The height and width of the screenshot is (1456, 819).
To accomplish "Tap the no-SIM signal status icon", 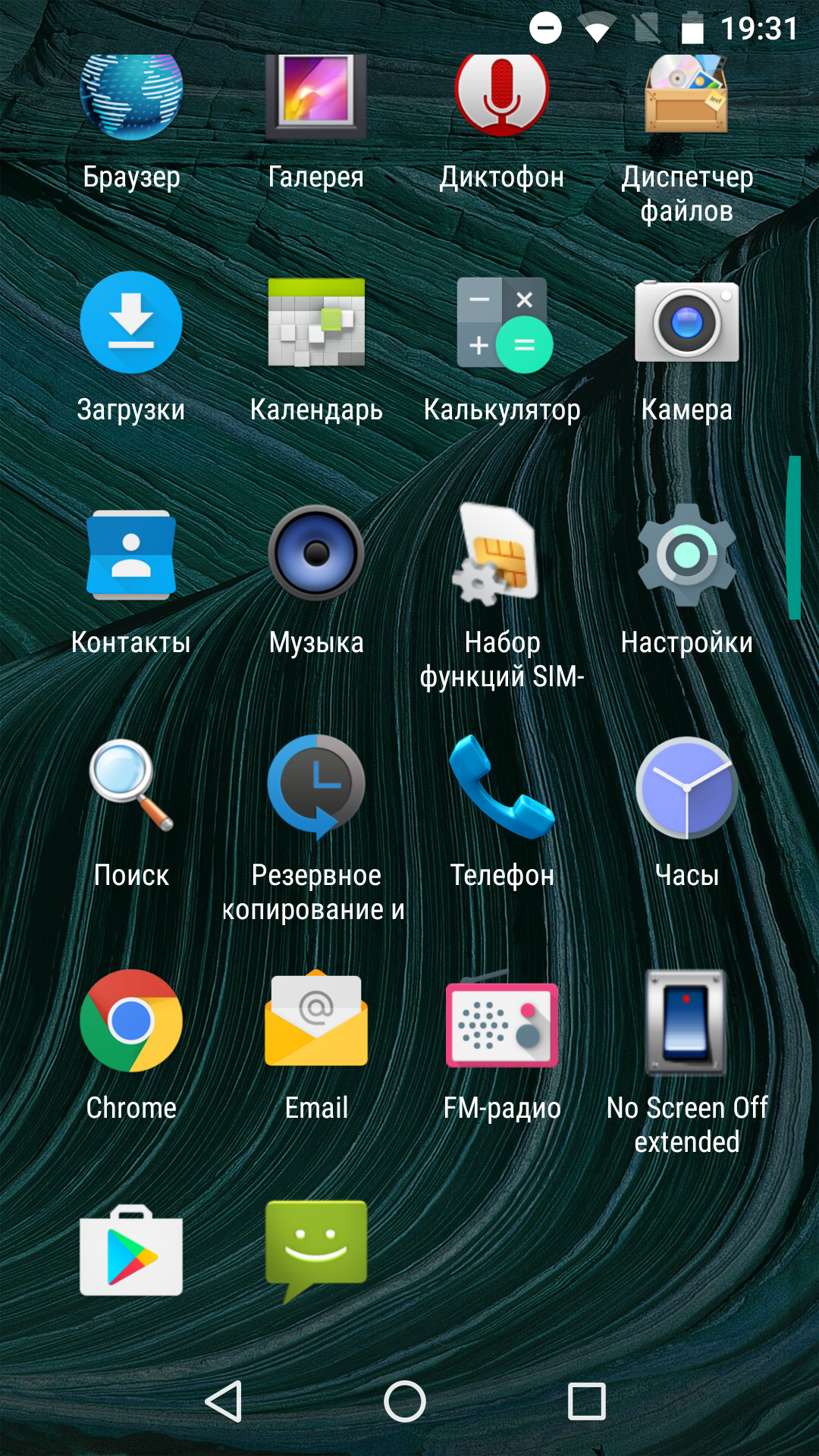I will [x=646, y=29].
